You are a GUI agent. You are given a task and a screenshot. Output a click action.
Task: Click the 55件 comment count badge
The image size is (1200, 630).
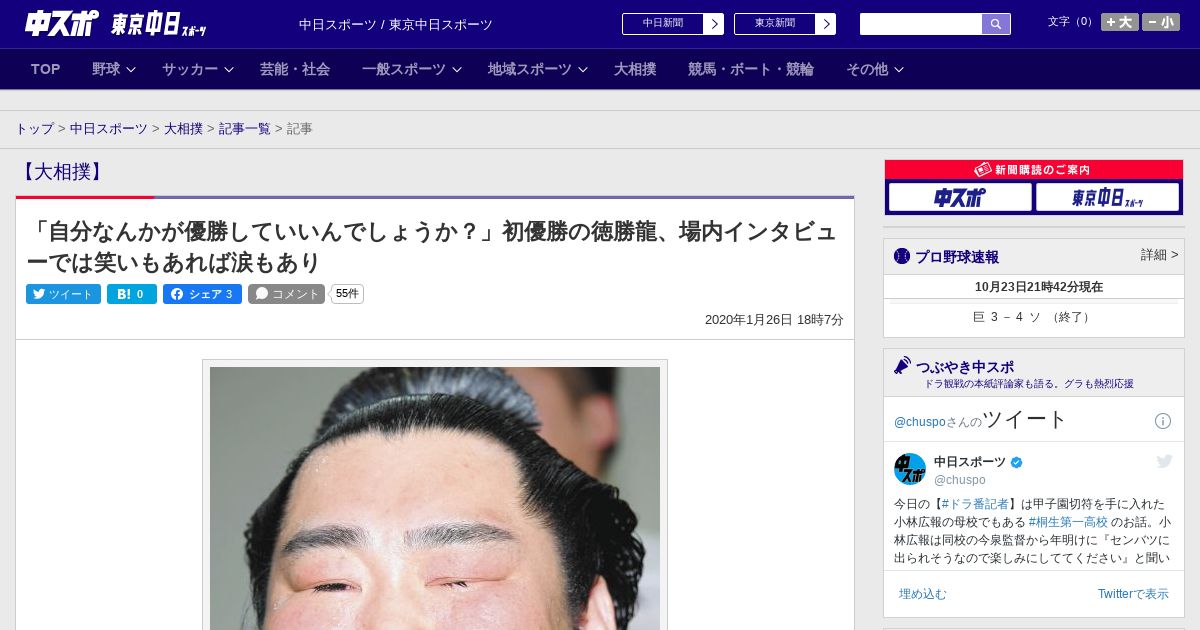point(347,294)
